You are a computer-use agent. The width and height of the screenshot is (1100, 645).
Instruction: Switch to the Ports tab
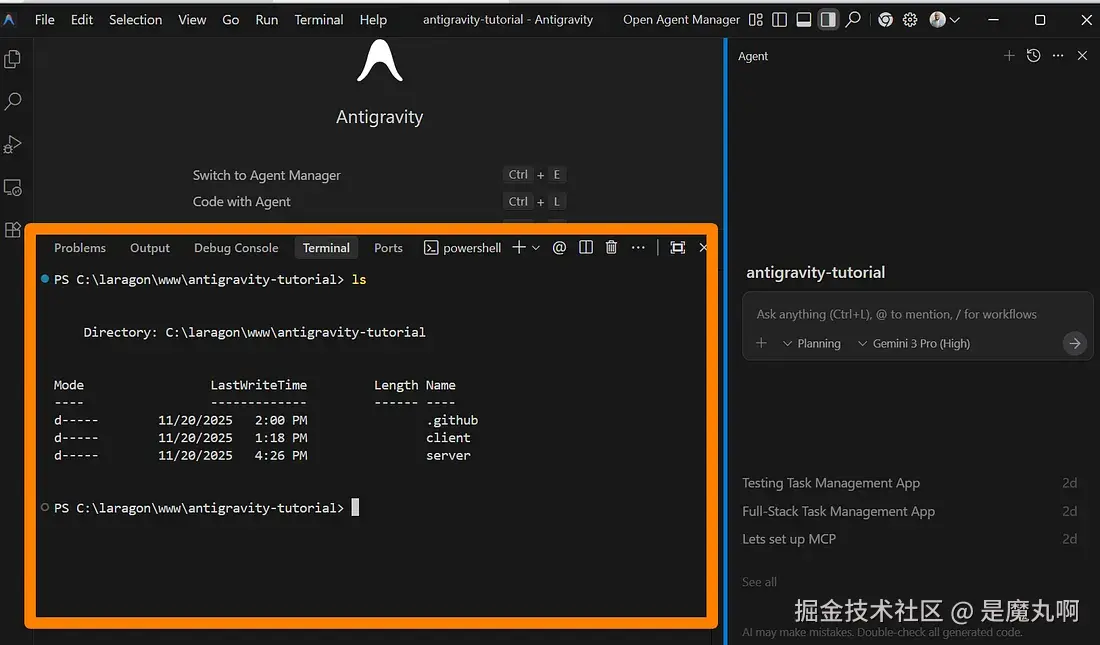tap(388, 248)
